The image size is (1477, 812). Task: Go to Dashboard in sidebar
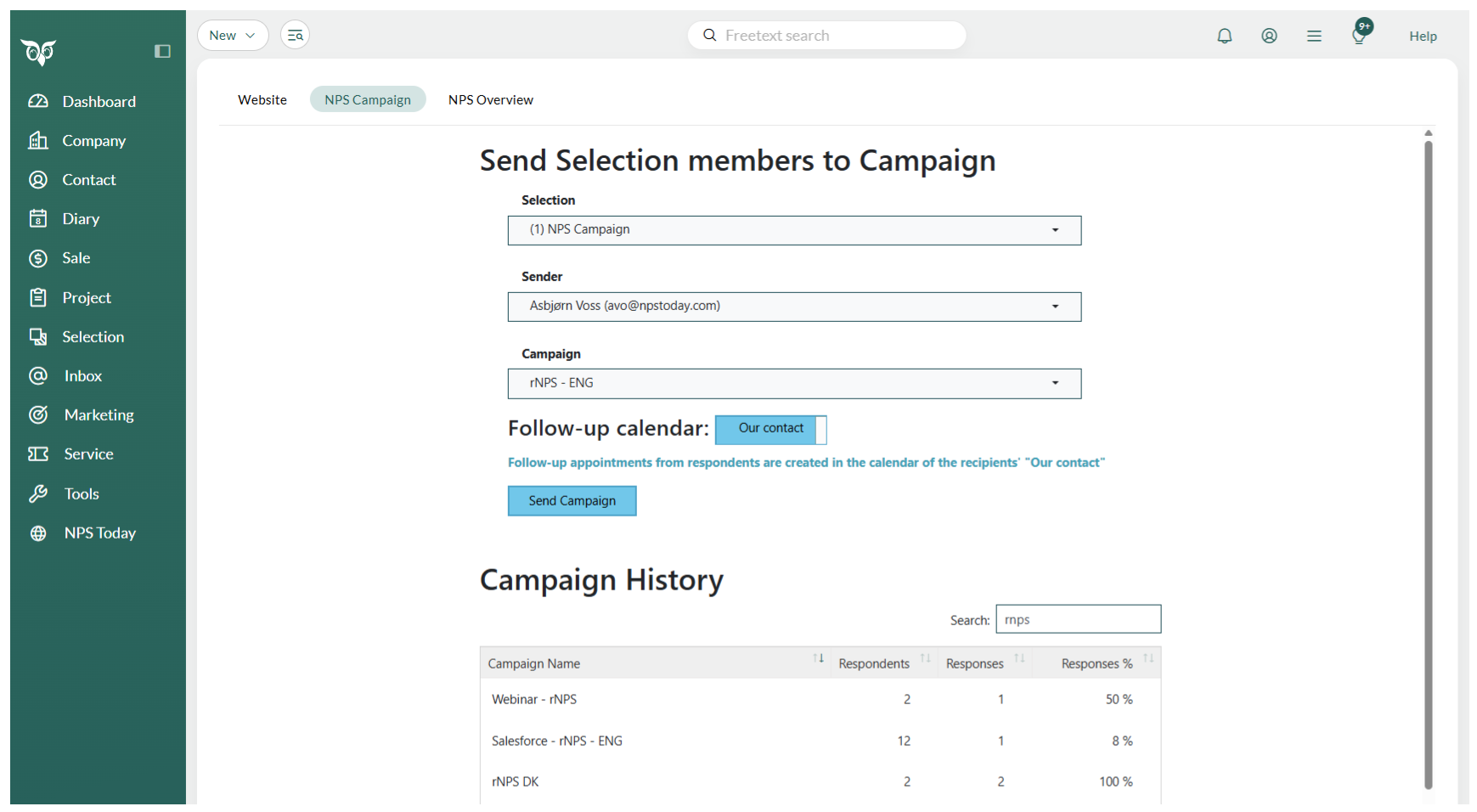tap(99, 102)
